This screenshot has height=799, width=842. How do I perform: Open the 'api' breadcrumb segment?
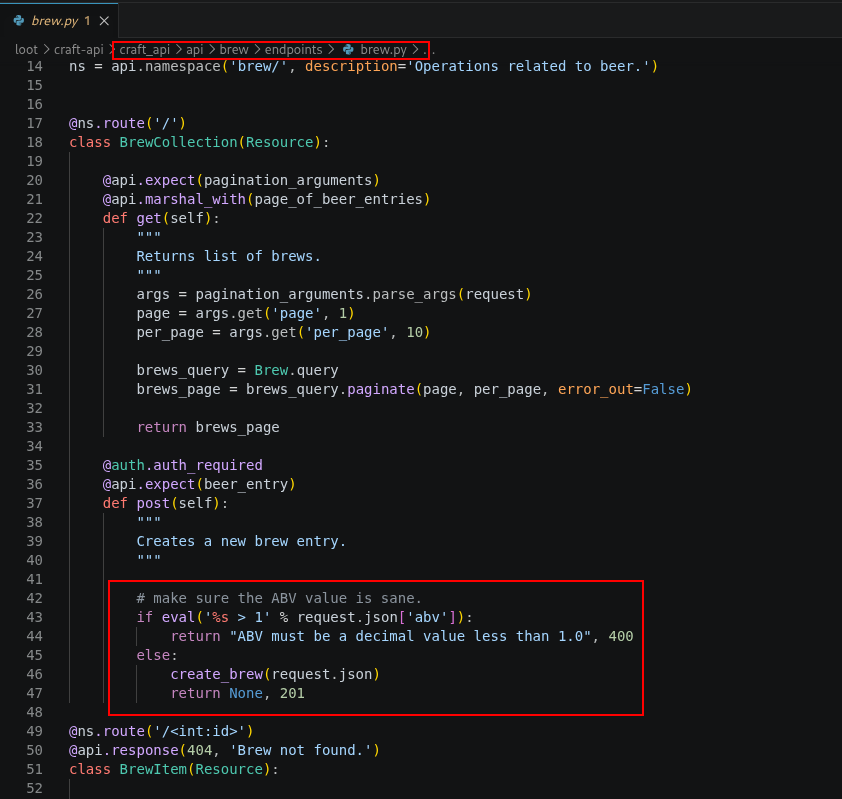194,49
